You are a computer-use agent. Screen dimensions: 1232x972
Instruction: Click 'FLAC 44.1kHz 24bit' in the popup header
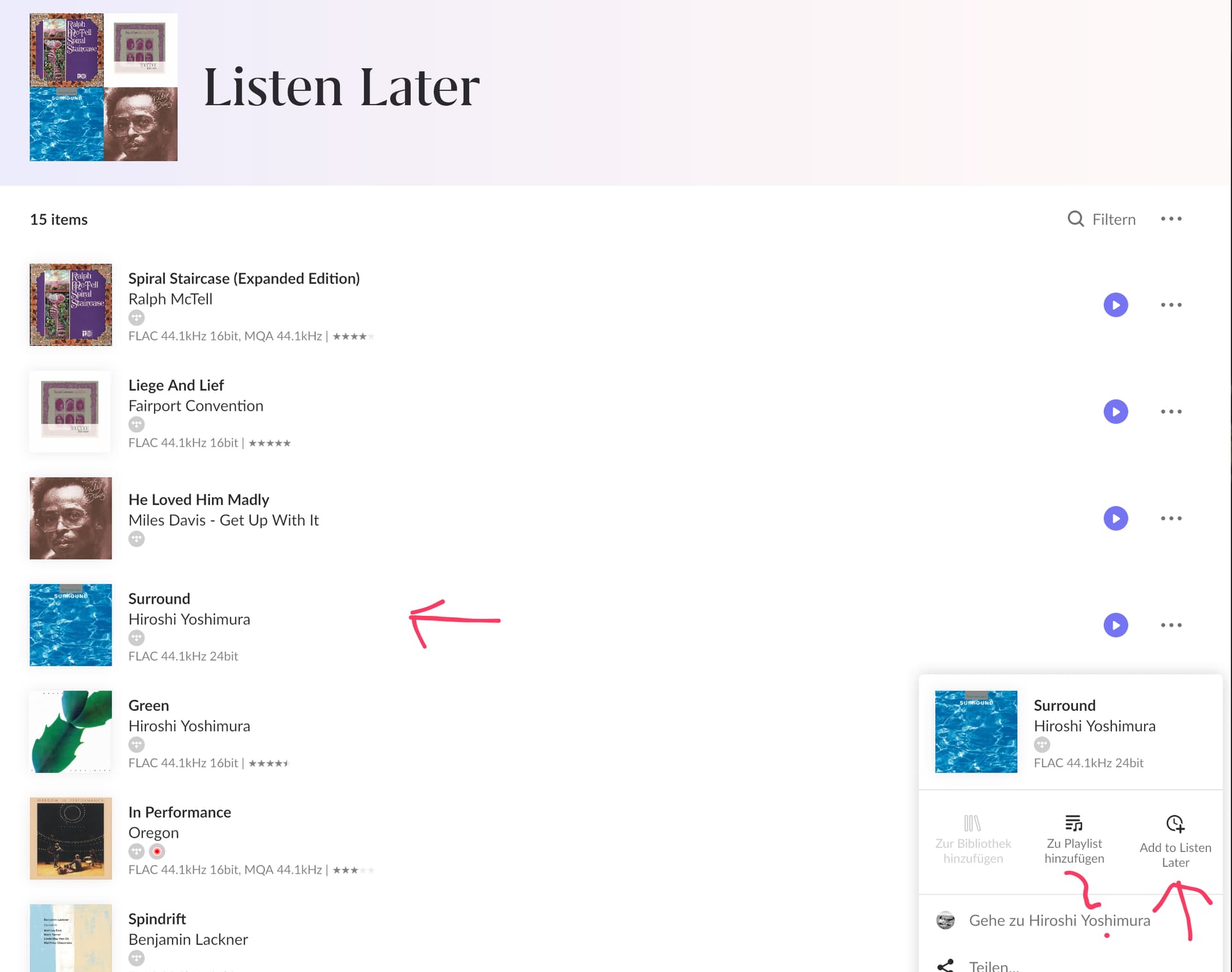pyautogui.click(x=1088, y=763)
